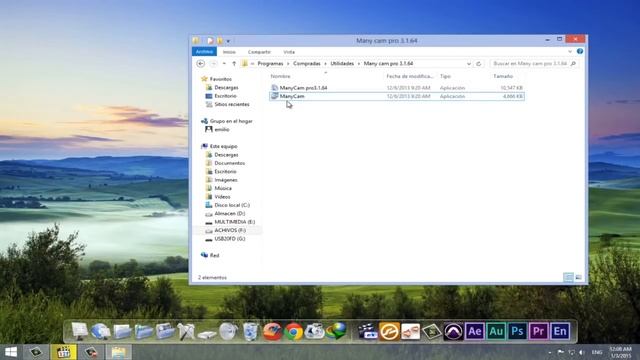Switch to details view layout

tap(569, 278)
